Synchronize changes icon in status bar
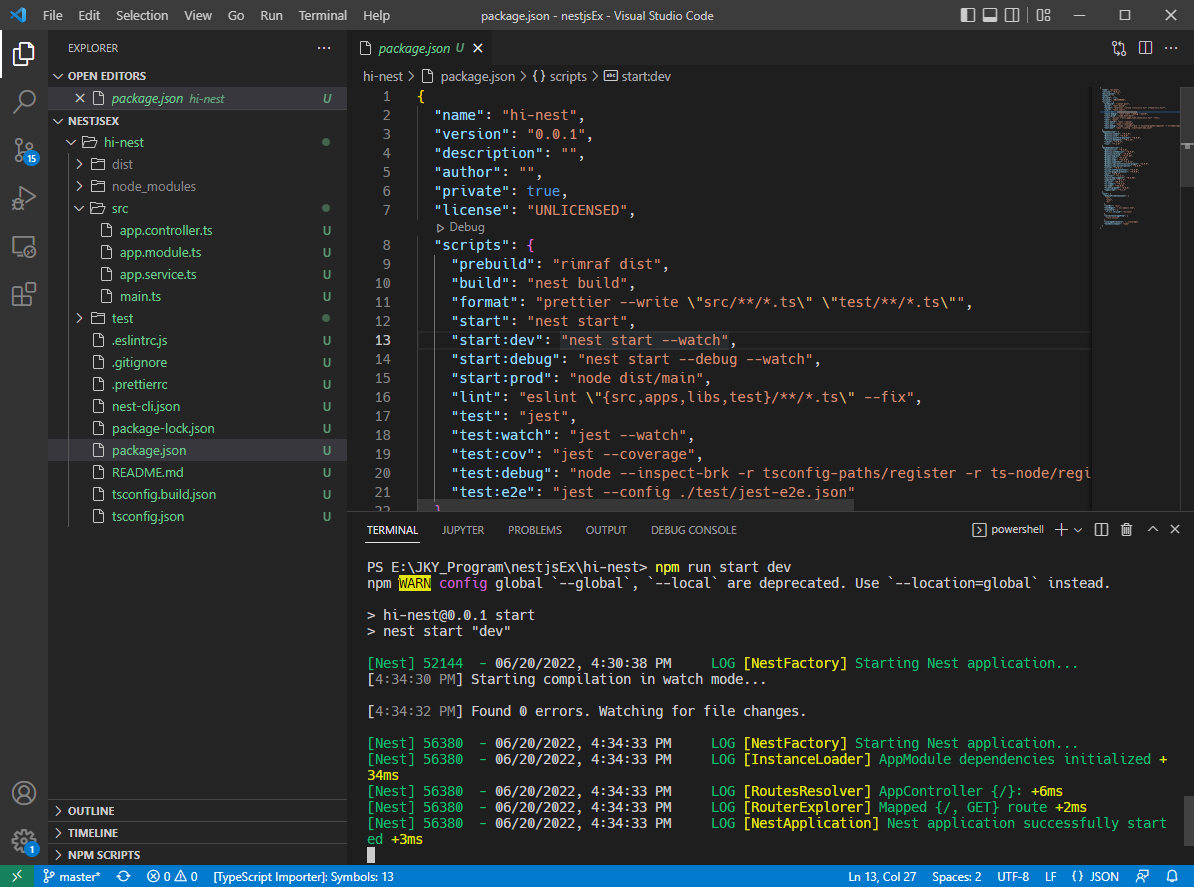 123,876
